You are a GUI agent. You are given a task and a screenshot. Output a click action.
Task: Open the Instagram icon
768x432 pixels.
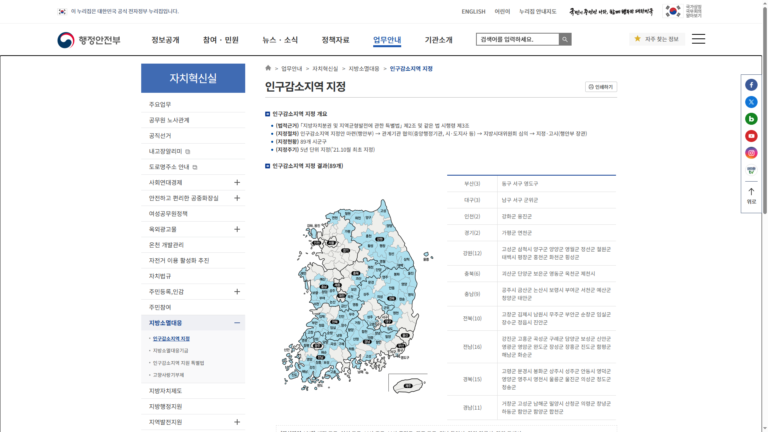(x=751, y=153)
